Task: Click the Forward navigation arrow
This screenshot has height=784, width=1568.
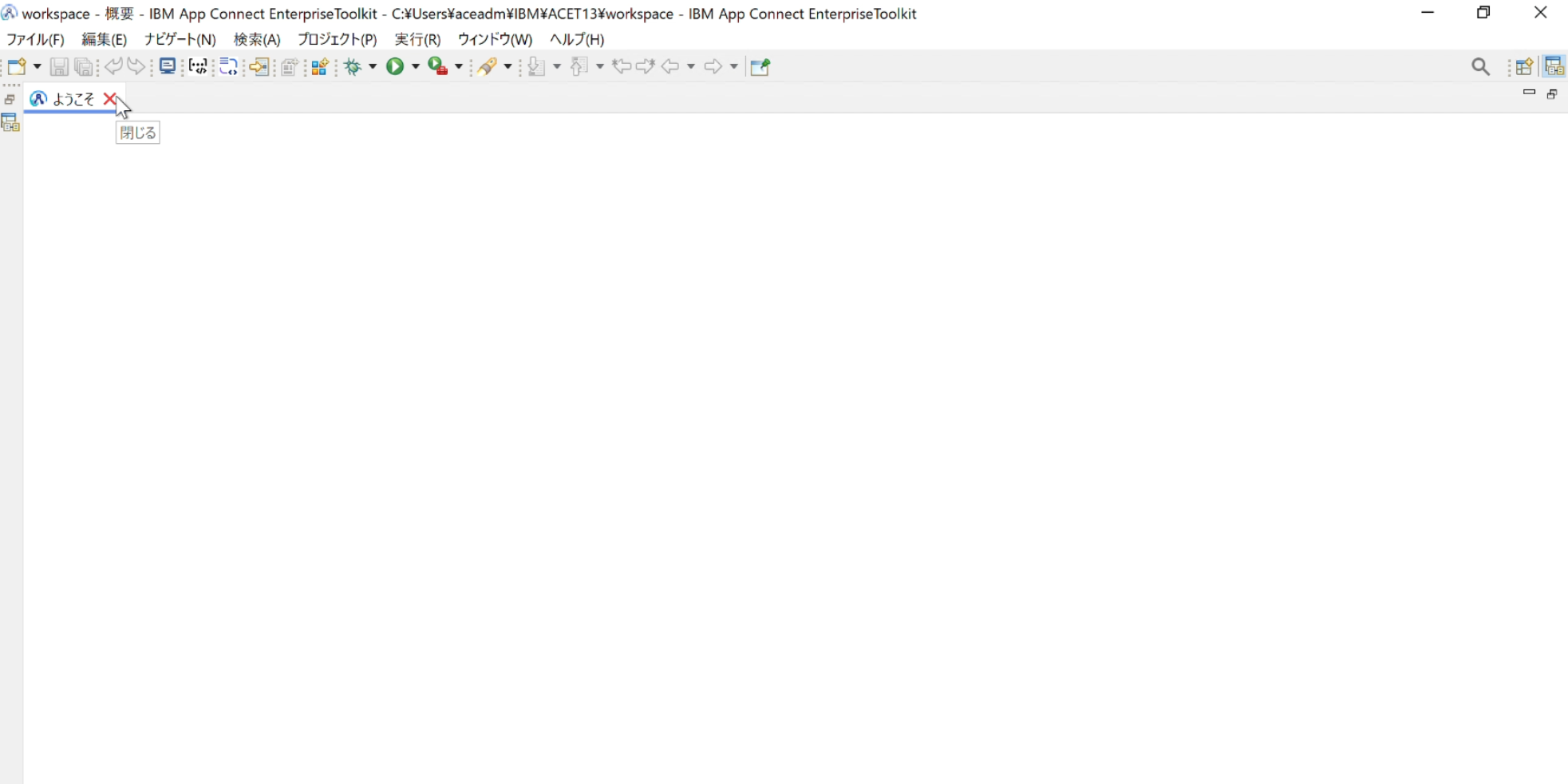Action: (x=713, y=66)
